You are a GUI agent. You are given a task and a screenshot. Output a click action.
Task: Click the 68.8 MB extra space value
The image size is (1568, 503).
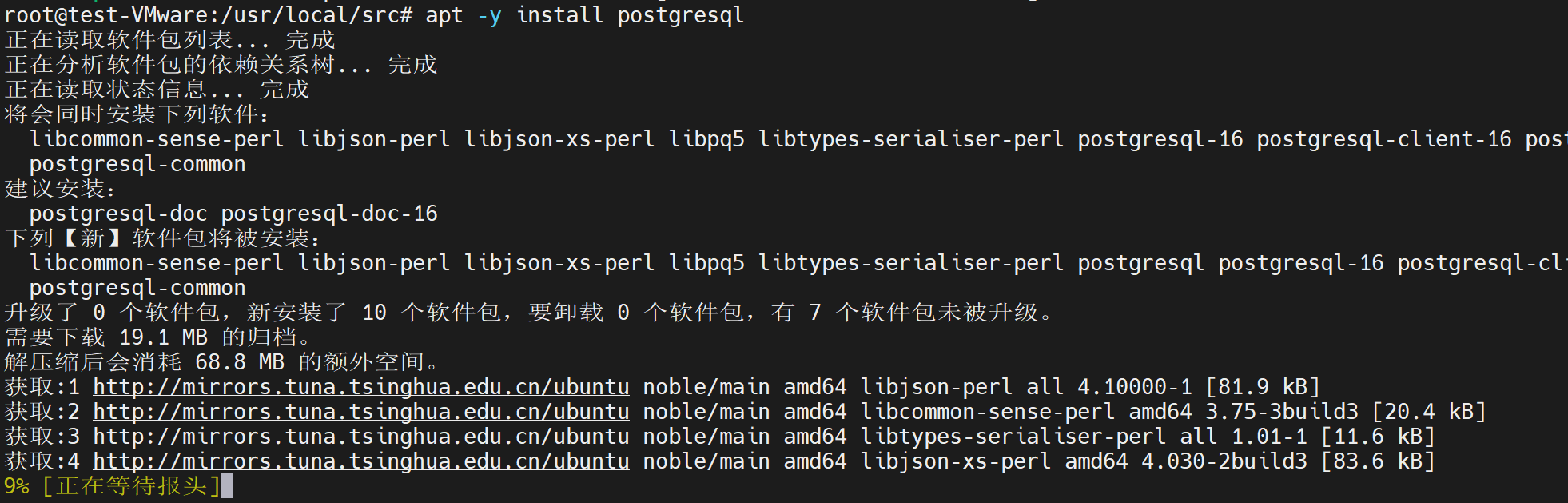240,362
